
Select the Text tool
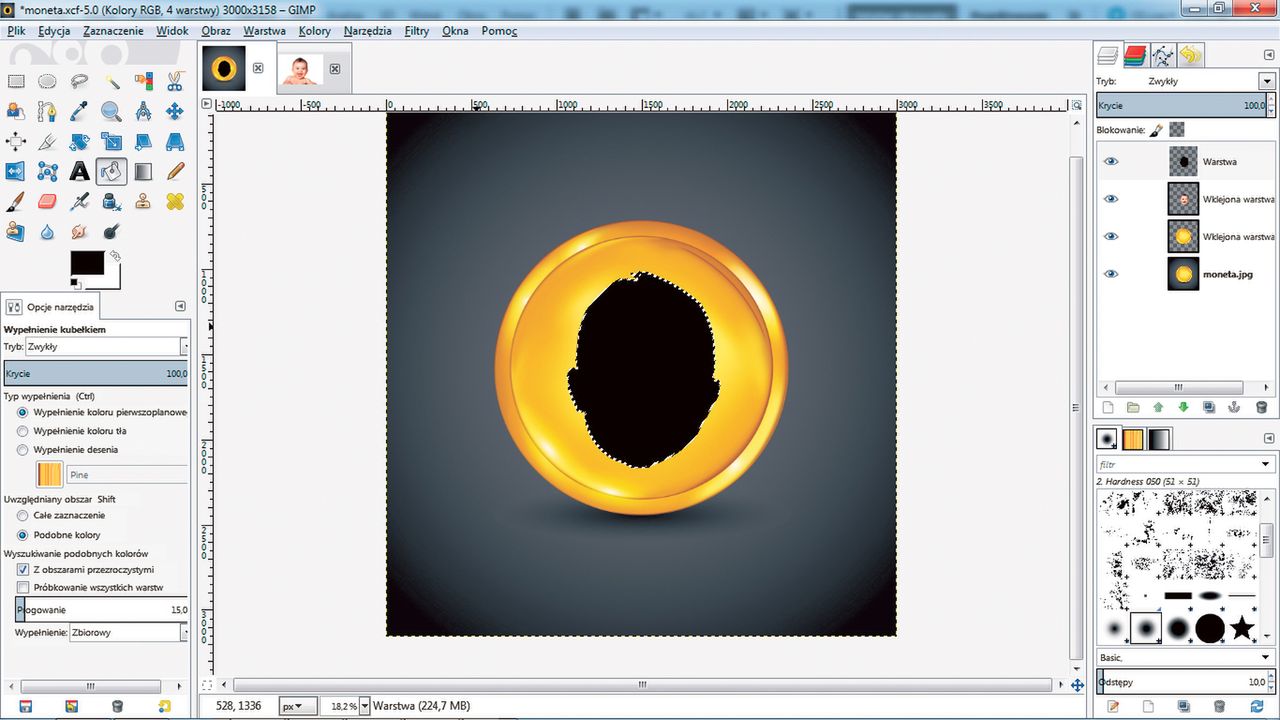tap(79, 171)
